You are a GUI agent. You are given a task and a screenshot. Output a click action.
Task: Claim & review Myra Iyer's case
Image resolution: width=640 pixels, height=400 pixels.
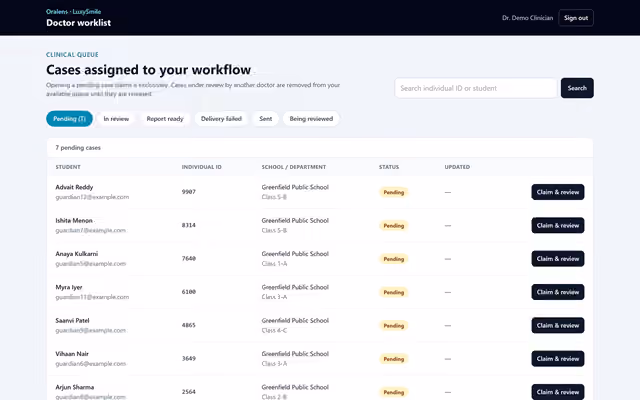click(558, 292)
